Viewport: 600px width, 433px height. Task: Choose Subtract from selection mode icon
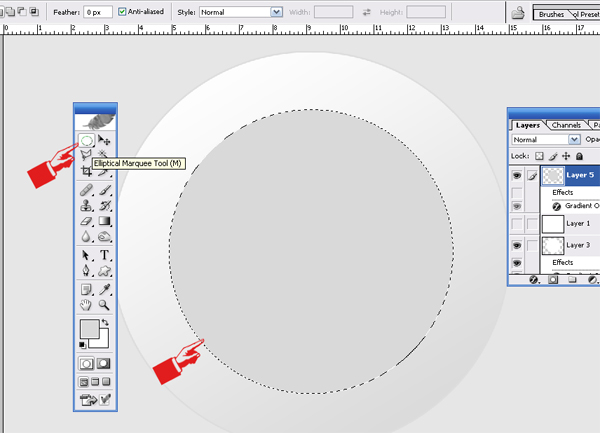click(23, 12)
